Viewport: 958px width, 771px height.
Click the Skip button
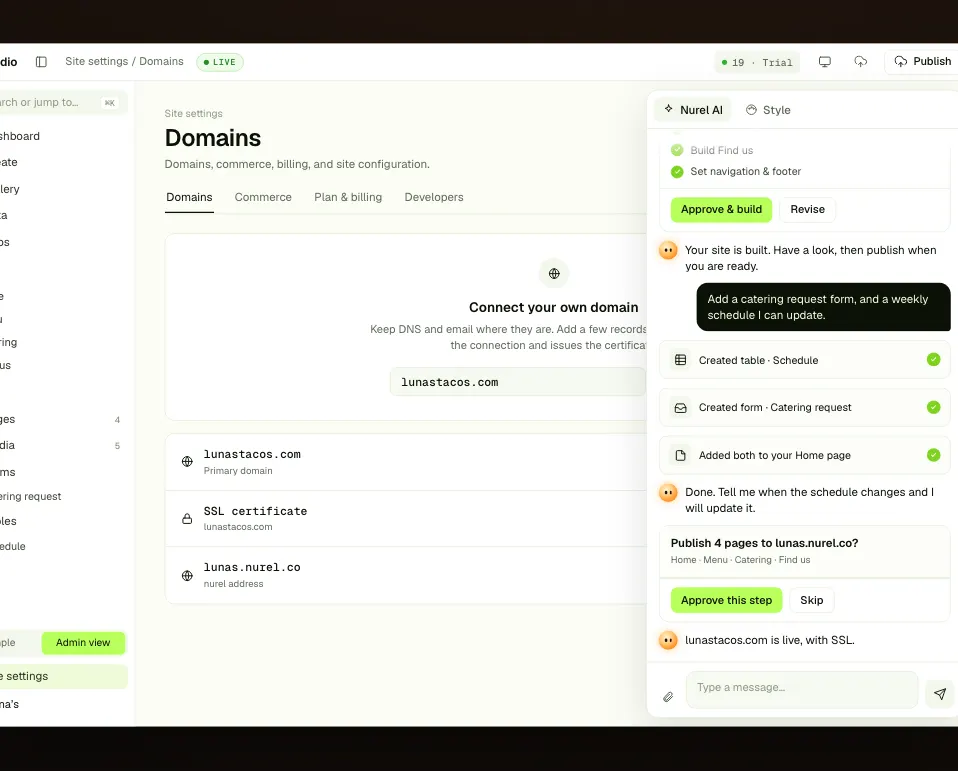pos(812,601)
